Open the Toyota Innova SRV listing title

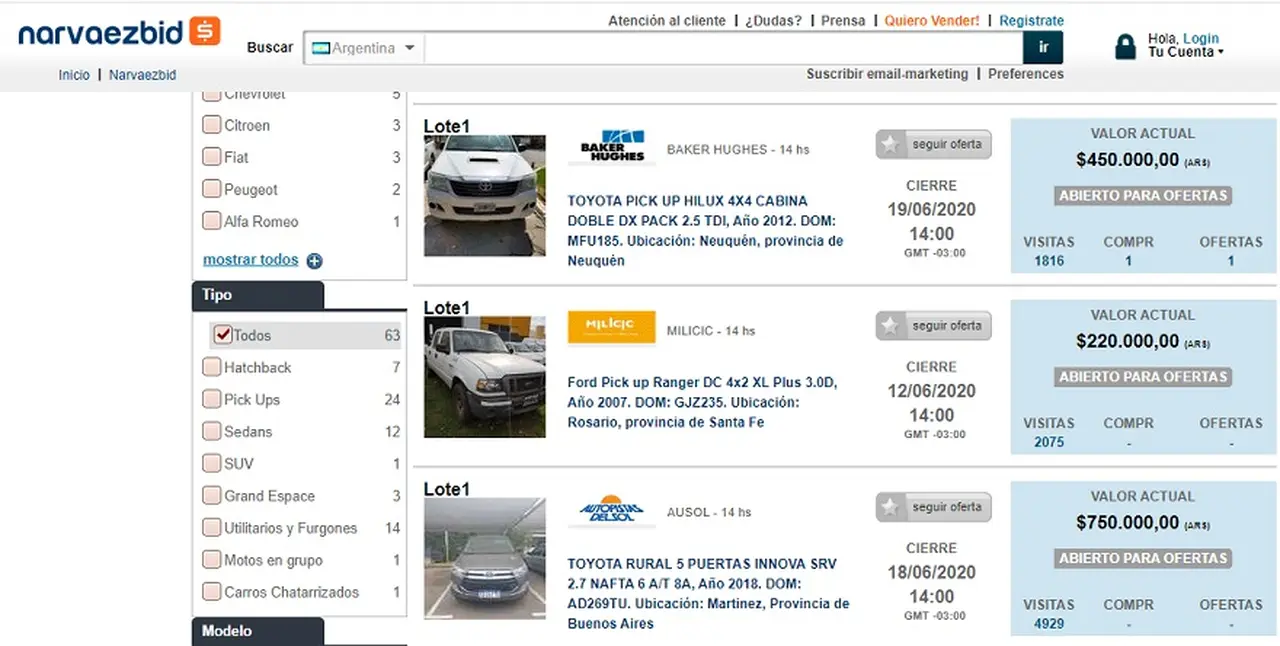(x=708, y=593)
